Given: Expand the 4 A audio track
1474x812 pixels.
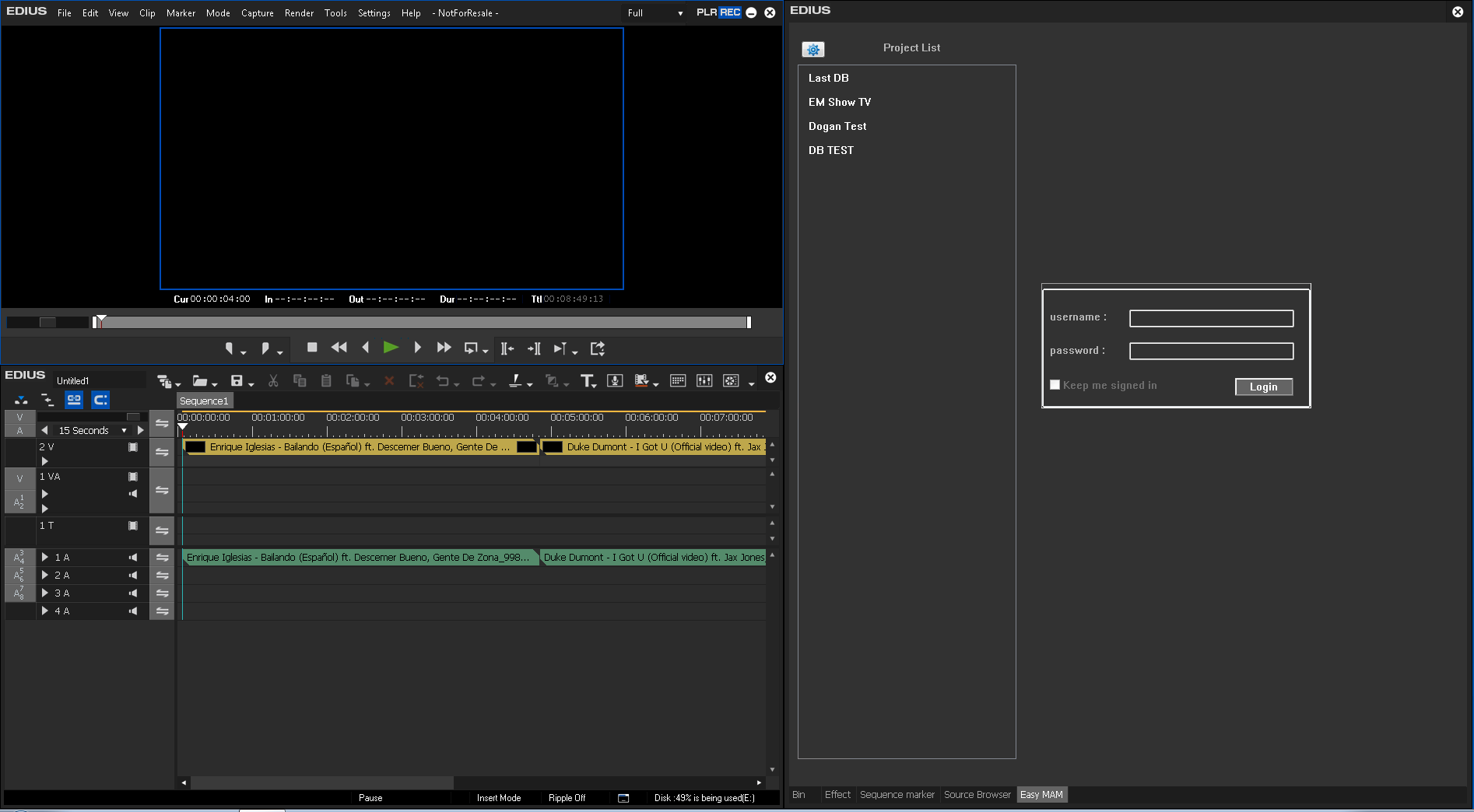Looking at the screenshot, I should (45, 611).
